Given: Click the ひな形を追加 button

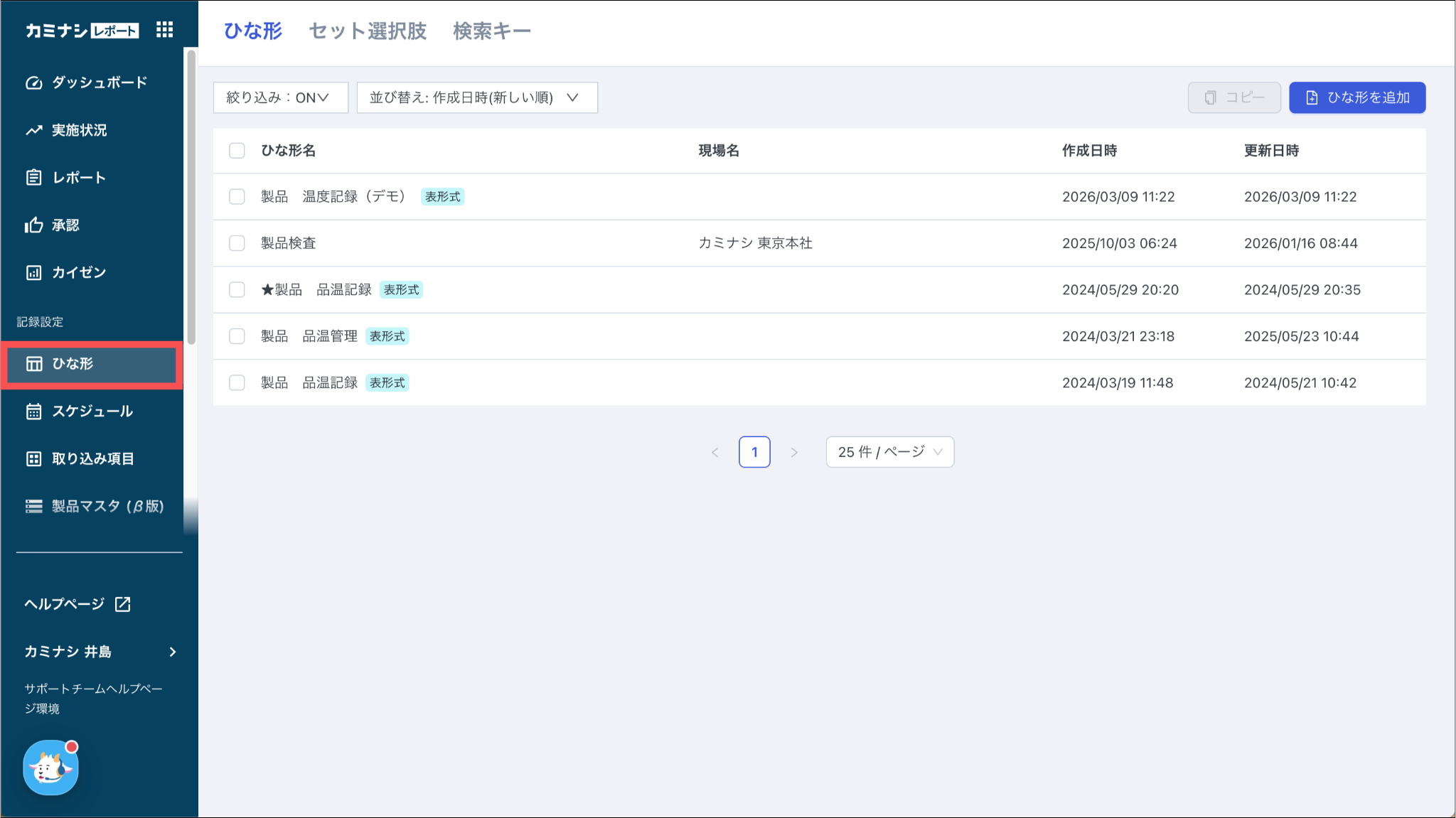Looking at the screenshot, I should (x=1356, y=97).
